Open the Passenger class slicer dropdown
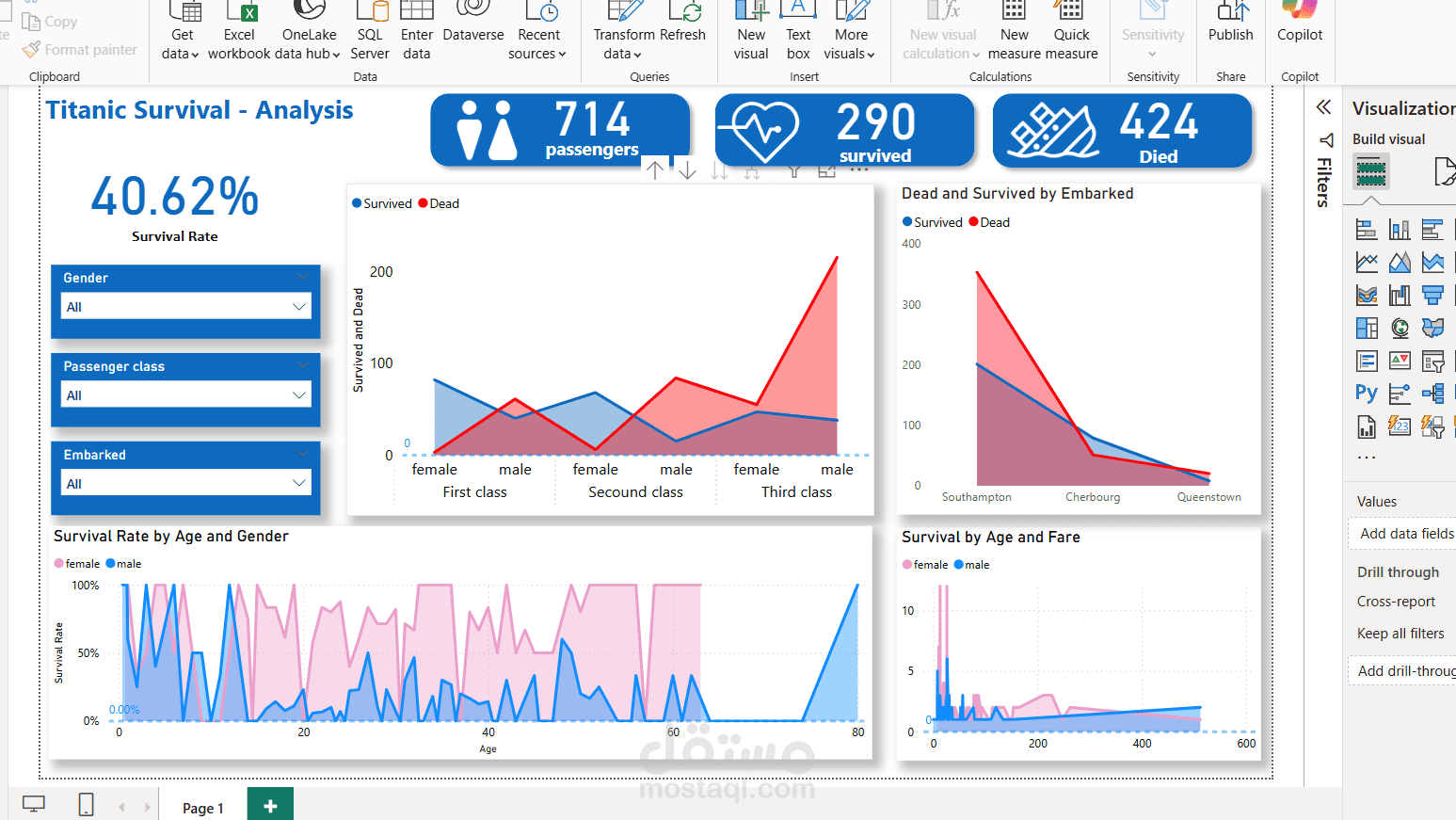The height and width of the screenshot is (820, 1456). [299, 394]
